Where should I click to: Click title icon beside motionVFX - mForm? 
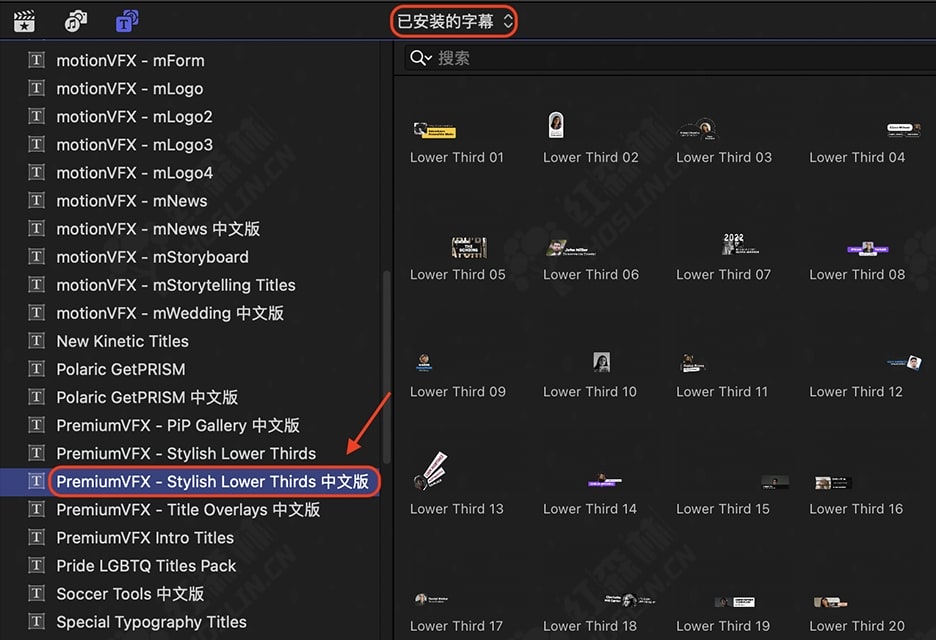coord(36,60)
